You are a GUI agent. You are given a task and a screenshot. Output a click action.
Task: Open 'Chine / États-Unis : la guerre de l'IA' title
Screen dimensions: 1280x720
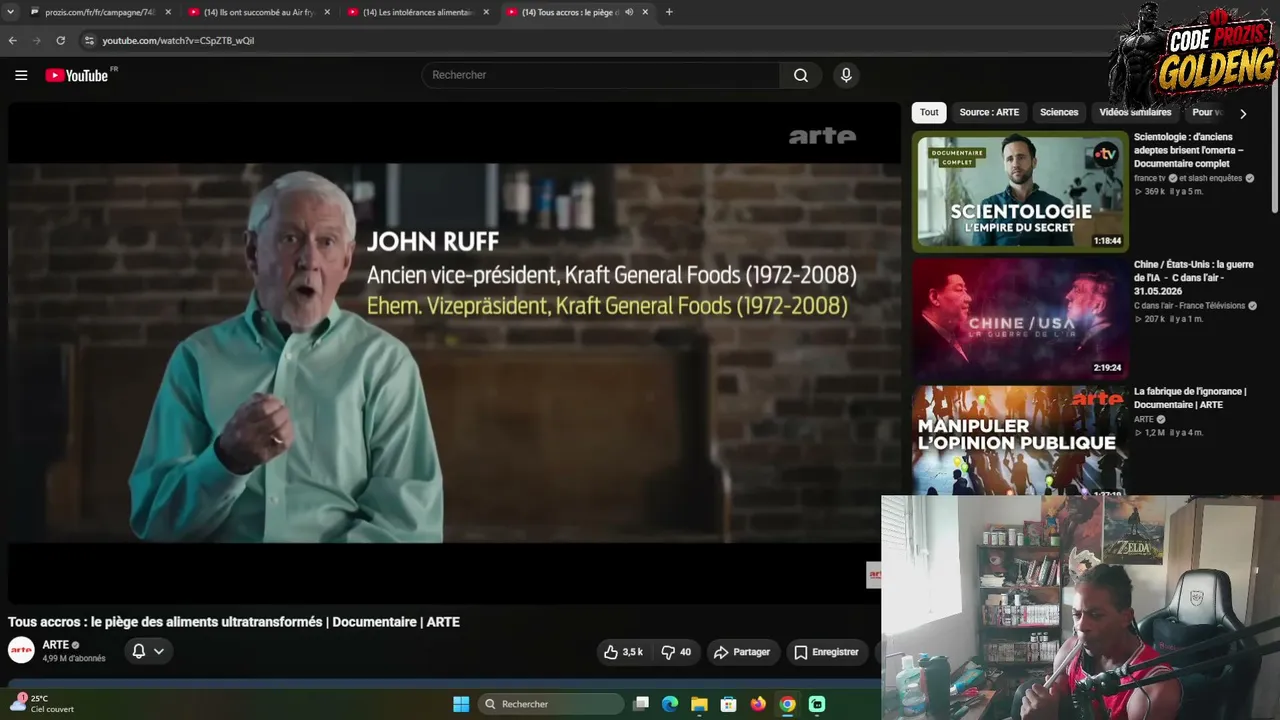pyautogui.click(x=1194, y=278)
